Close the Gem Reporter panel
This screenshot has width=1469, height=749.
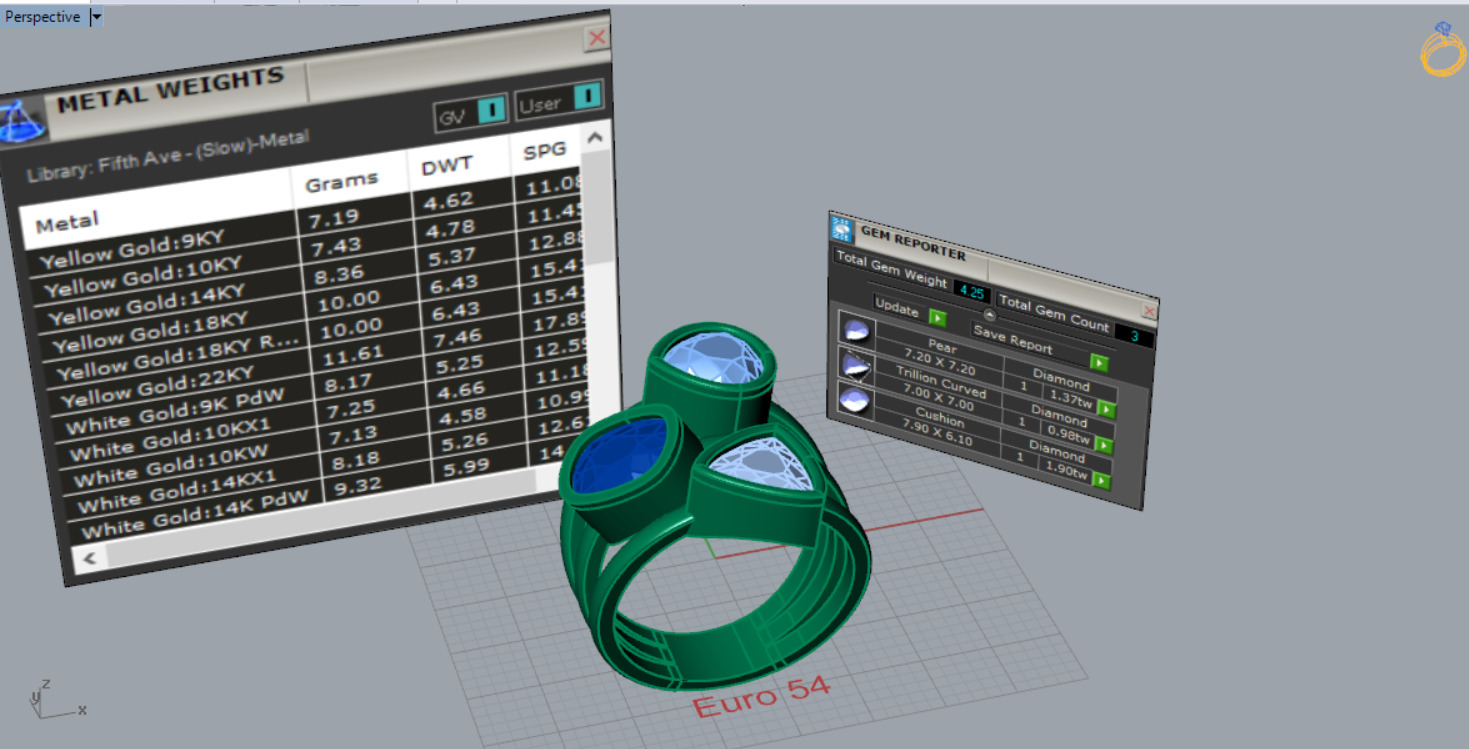pyautogui.click(x=1149, y=312)
